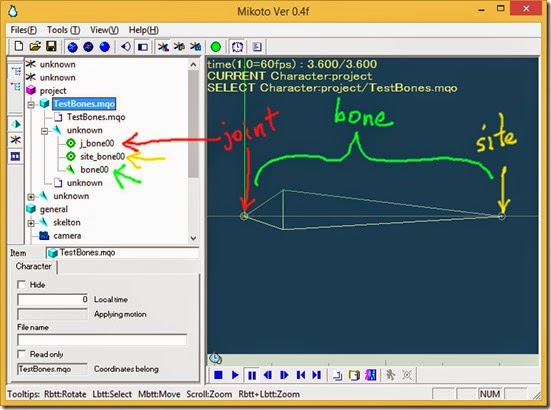Collapse the TestBones.mqo tree node
Viewport: 551px width, 410px height.
31,104
